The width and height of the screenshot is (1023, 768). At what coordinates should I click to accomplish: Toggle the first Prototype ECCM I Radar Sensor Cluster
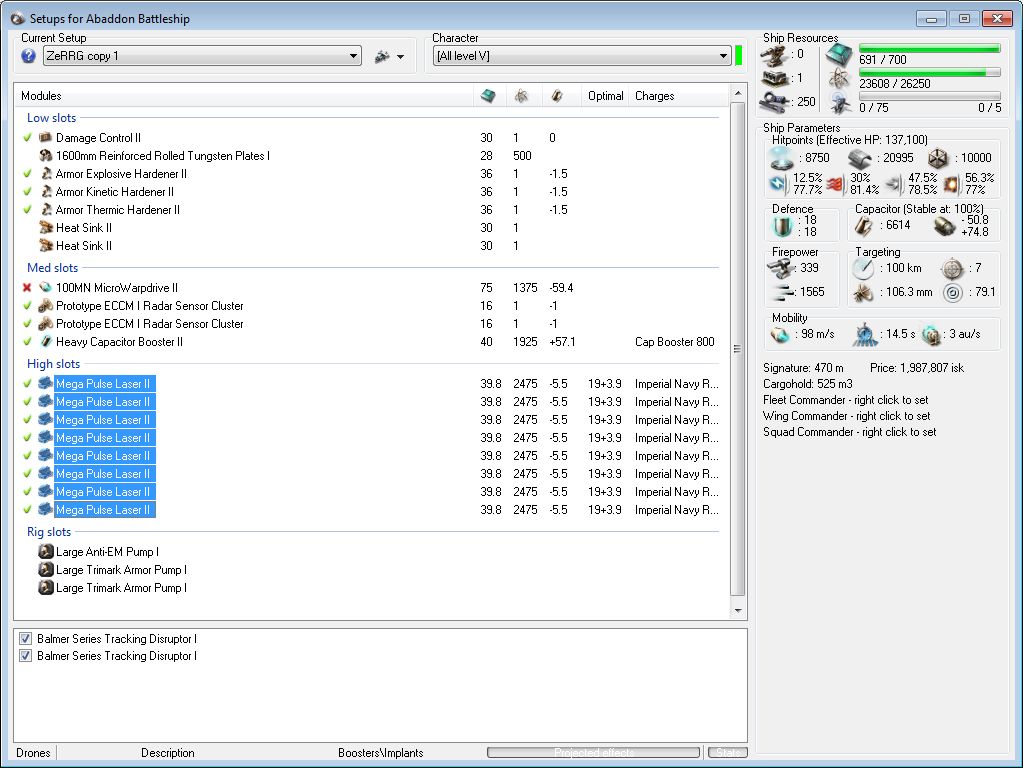[27, 305]
